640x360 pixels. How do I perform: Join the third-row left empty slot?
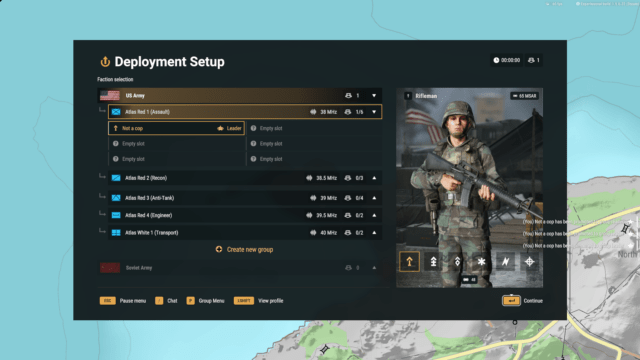pyautogui.click(x=176, y=159)
